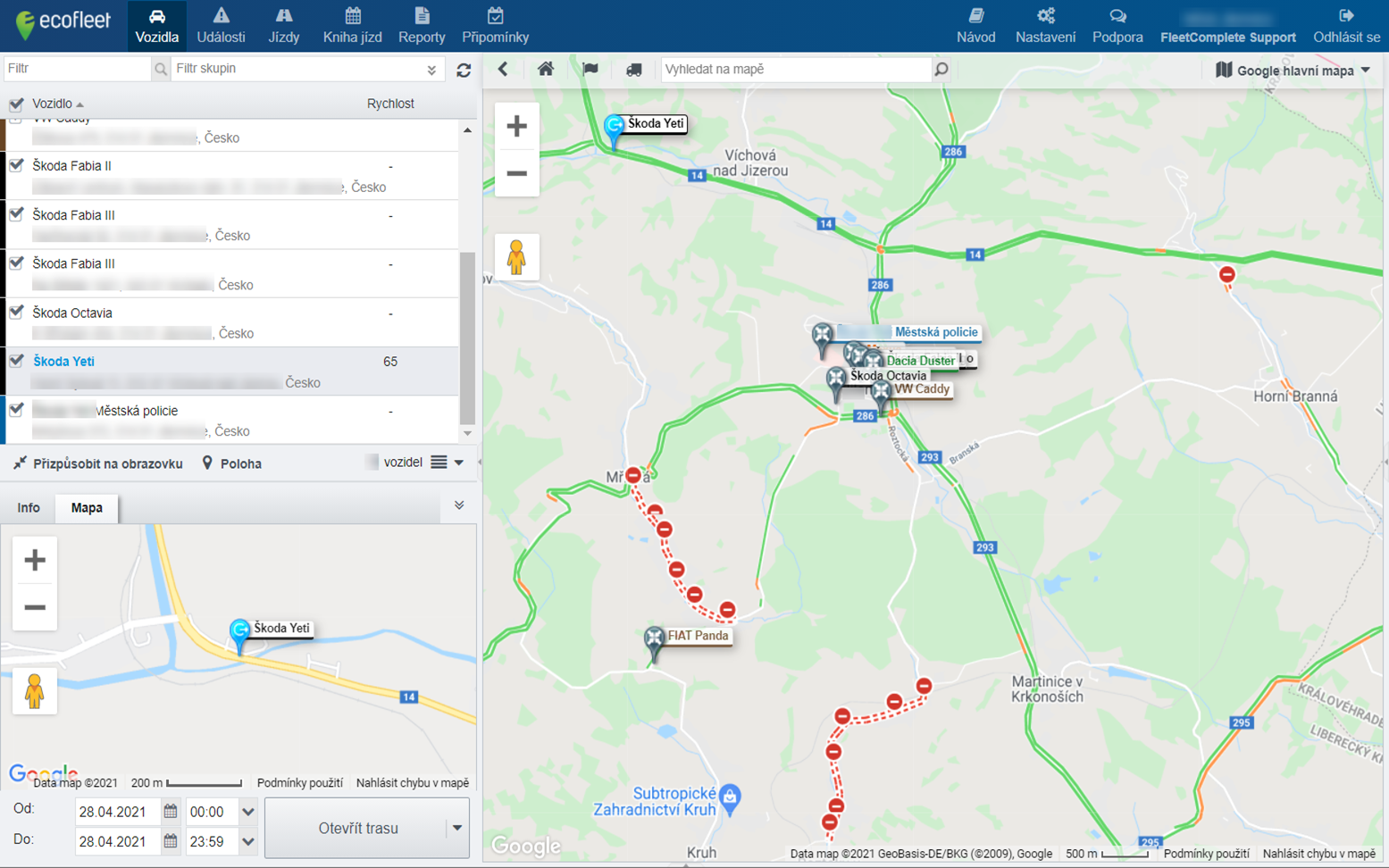Open the Do date calendar picker
1389x868 pixels.
click(x=171, y=841)
